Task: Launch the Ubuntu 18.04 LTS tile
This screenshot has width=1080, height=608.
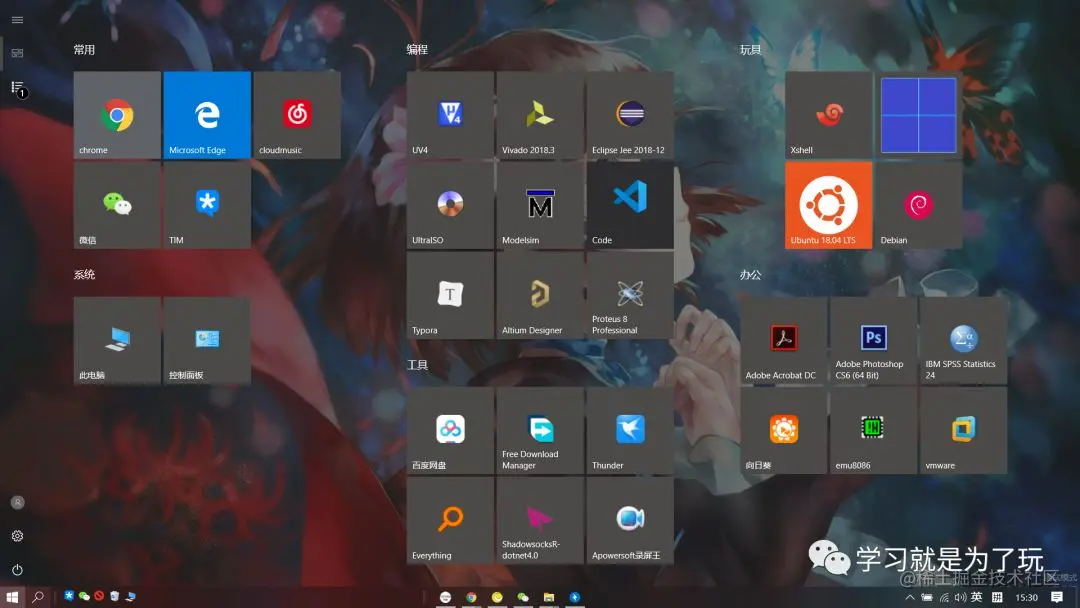Action: pyautogui.click(x=829, y=205)
